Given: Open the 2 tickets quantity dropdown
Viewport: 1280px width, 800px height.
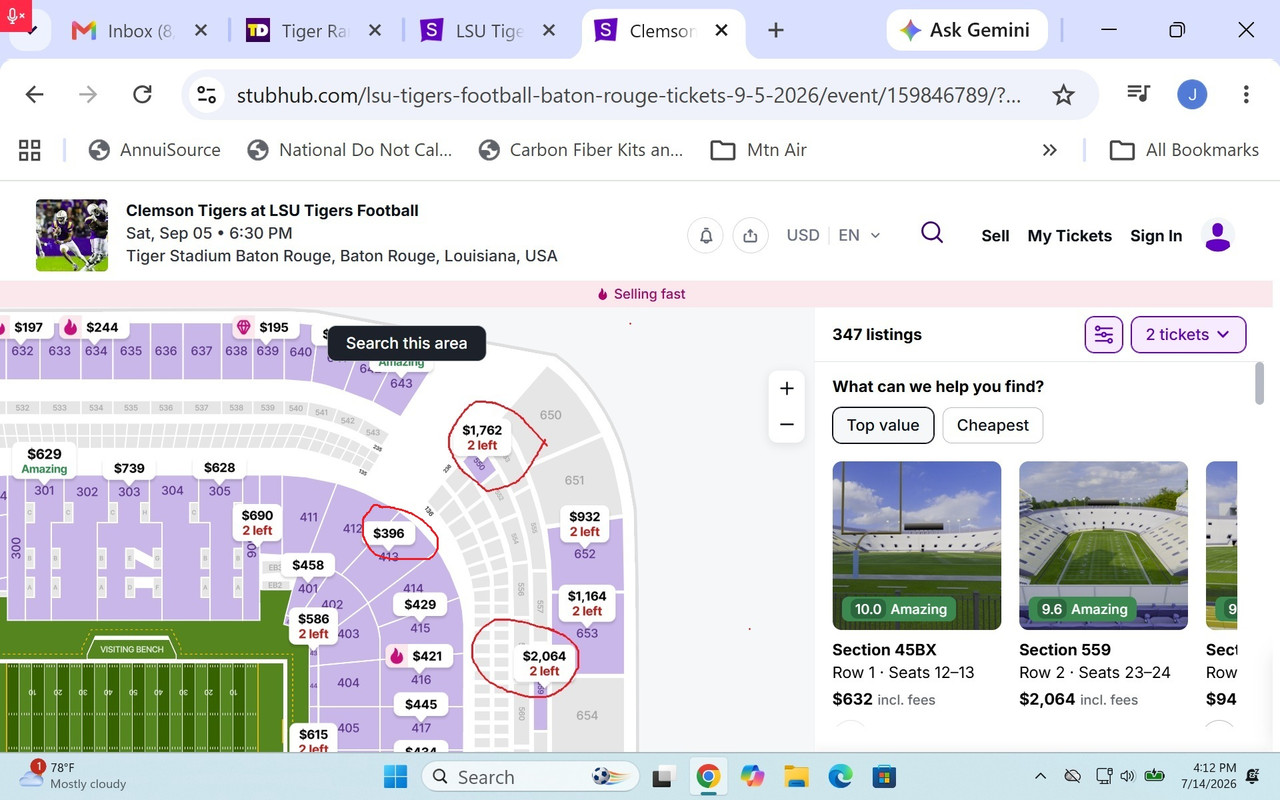Looking at the screenshot, I should pyautogui.click(x=1188, y=335).
